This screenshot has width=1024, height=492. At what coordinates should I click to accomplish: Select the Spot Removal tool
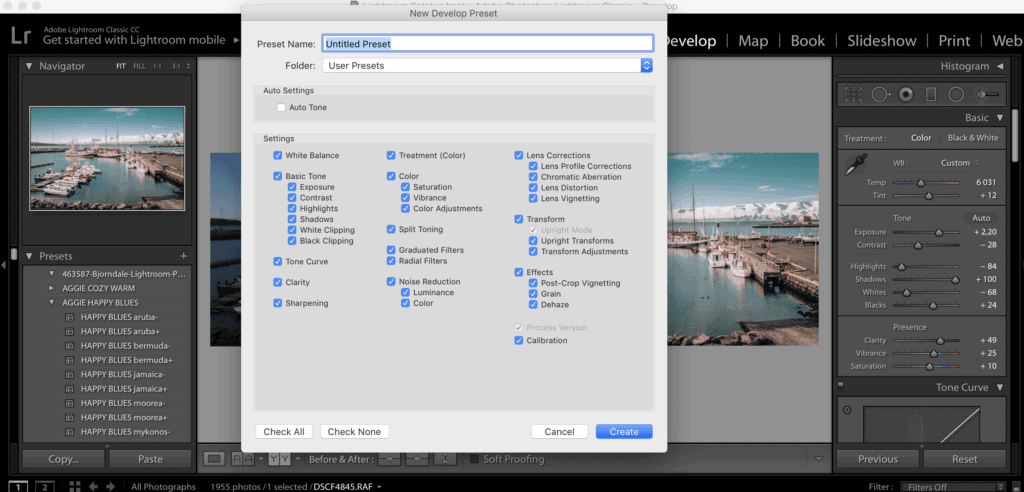pos(880,94)
